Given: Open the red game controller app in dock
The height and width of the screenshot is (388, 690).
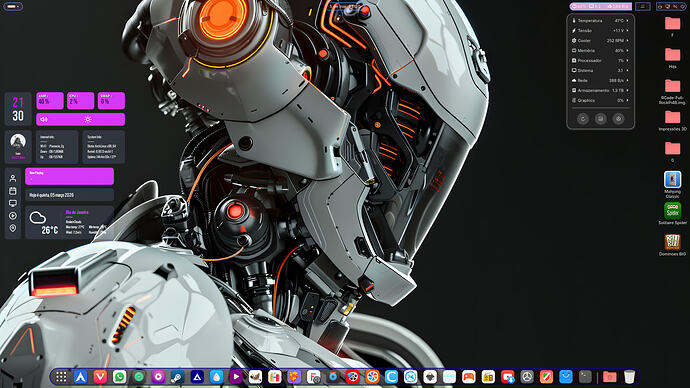Looking at the screenshot, I should coord(469,377).
